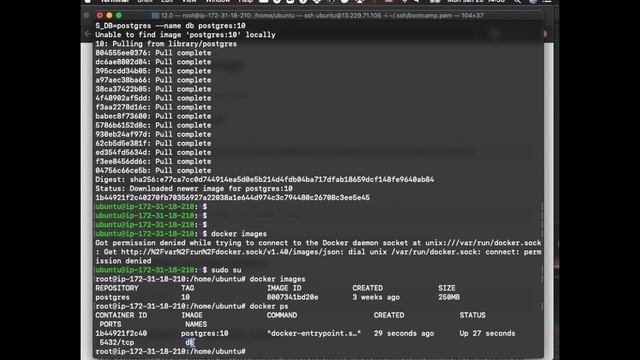Click image ID 8007341bd20e
The image size is (640, 360).
click(293, 297)
